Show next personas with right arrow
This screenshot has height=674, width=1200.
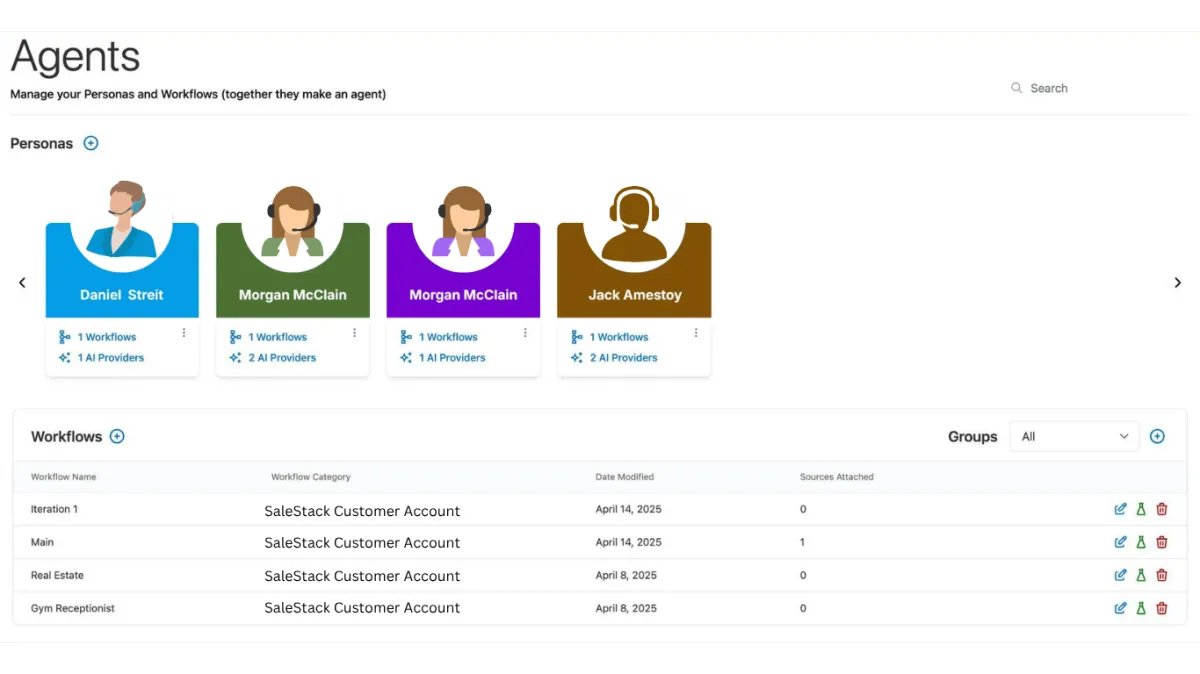click(1177, 283)
